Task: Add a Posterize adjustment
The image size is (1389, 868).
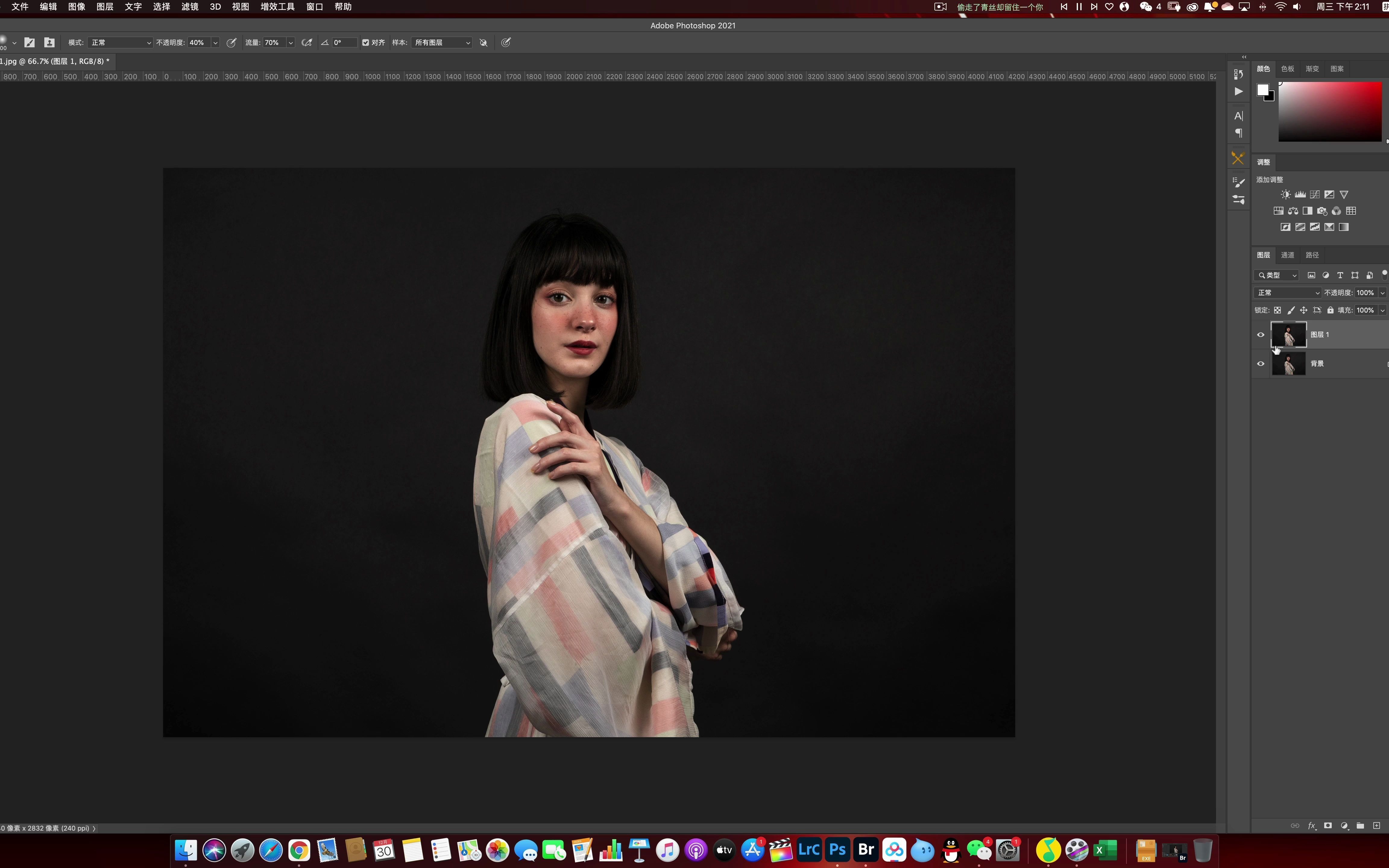Action: point(1300,227)
